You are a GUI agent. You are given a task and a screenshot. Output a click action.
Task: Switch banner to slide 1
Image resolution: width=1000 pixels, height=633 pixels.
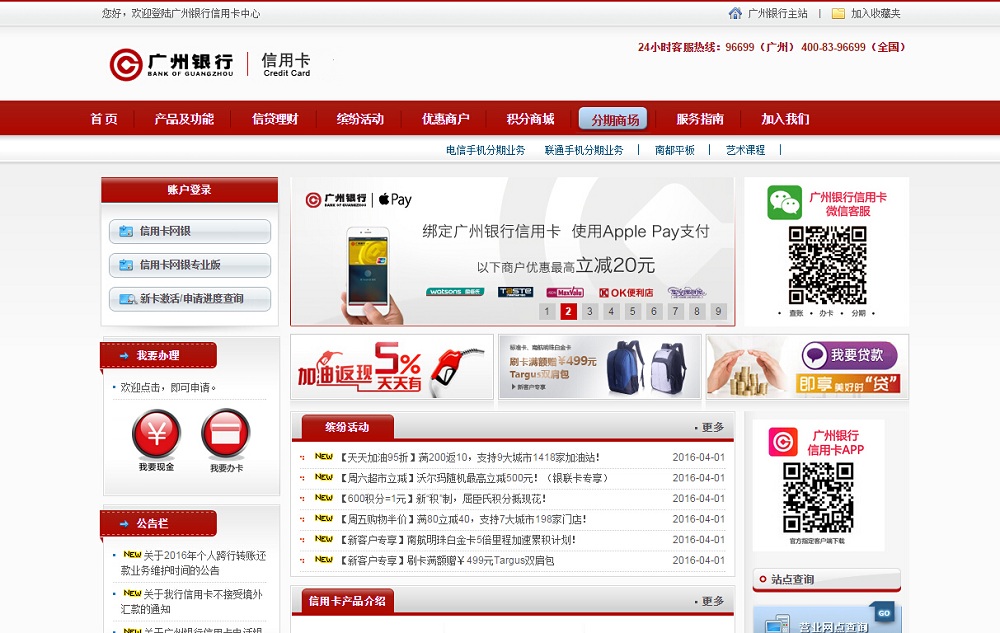pyautogui.click(x=547, y=311)
